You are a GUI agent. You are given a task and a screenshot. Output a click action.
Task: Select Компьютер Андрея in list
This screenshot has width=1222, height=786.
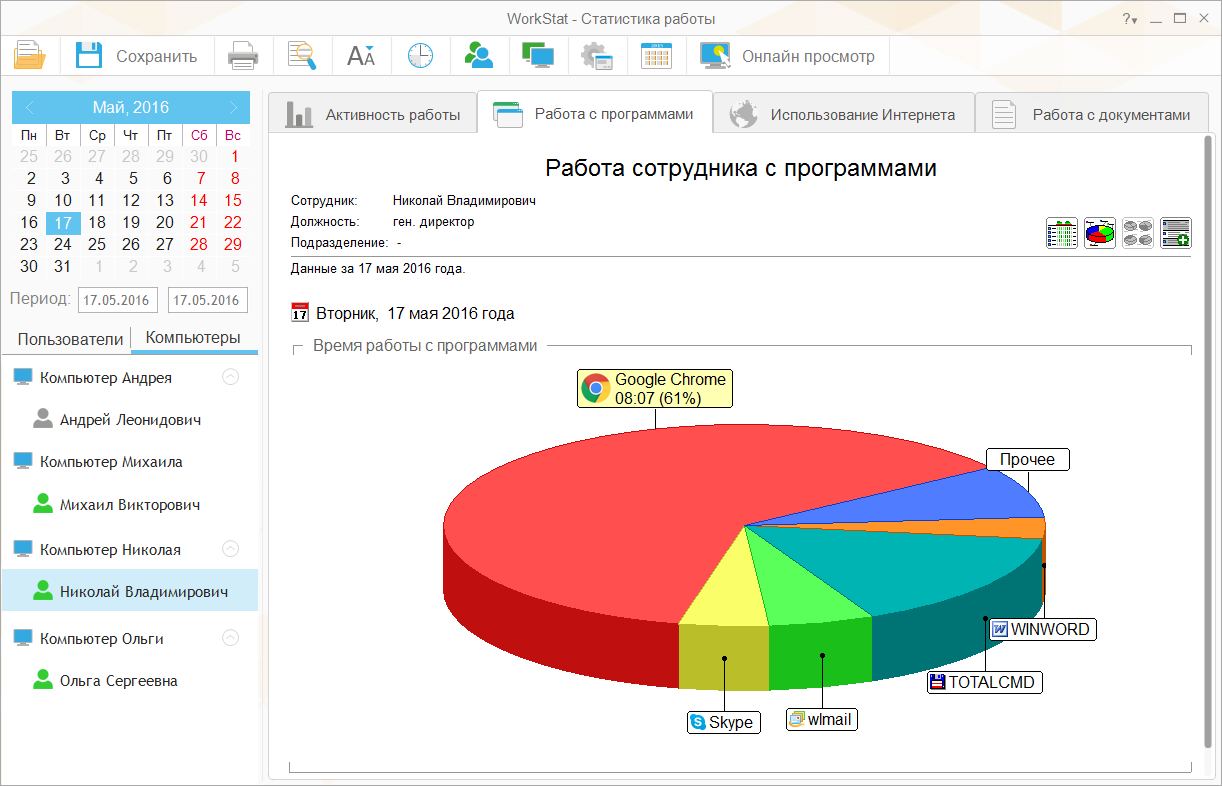(106, 377)
